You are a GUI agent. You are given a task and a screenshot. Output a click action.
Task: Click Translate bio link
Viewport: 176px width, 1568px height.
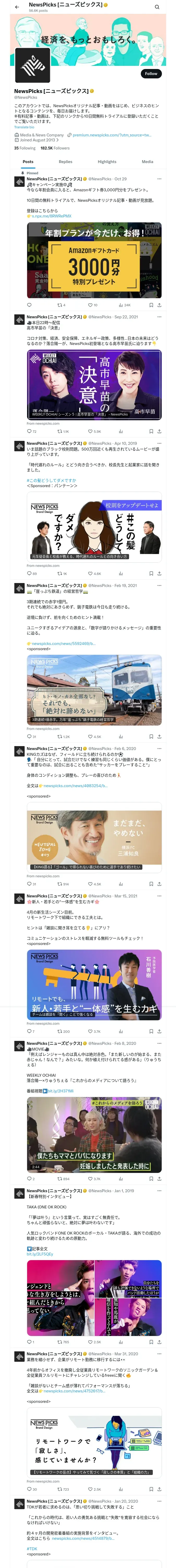click(x=24, y=127)
